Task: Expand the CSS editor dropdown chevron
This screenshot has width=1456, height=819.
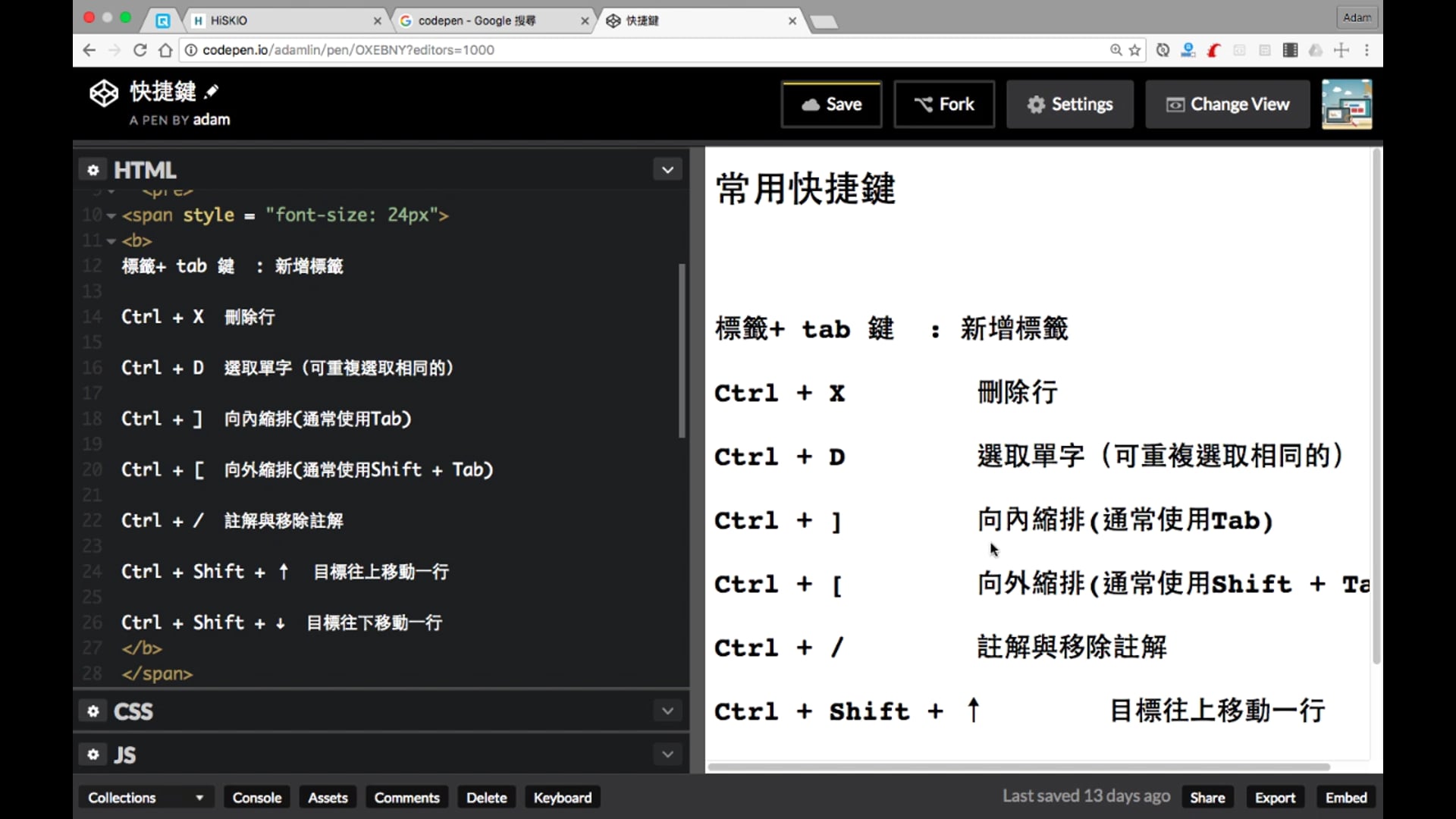Action: point(667,711)
